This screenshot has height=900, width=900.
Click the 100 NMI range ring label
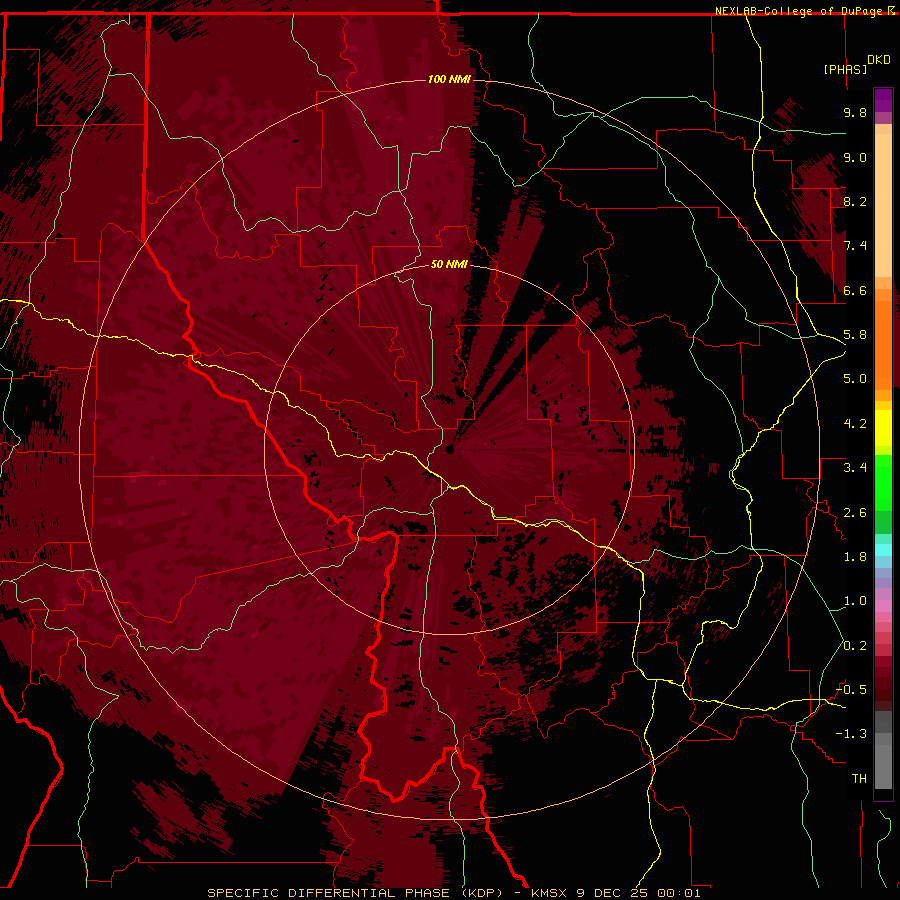pos(449,79)
